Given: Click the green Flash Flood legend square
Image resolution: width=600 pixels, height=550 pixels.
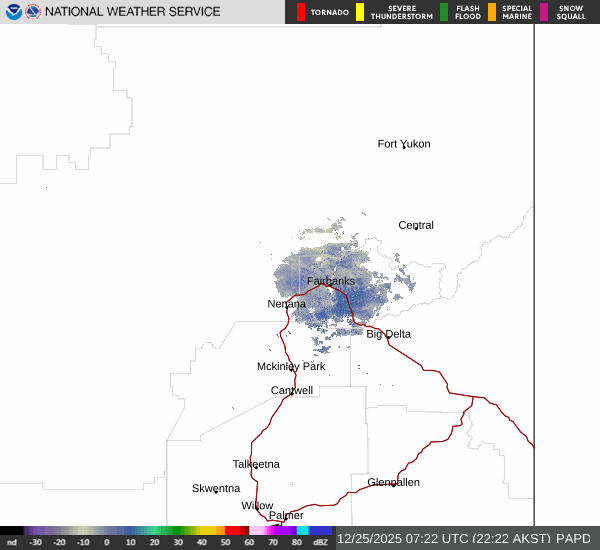Looking at the screenshot, I should (444, 12).
